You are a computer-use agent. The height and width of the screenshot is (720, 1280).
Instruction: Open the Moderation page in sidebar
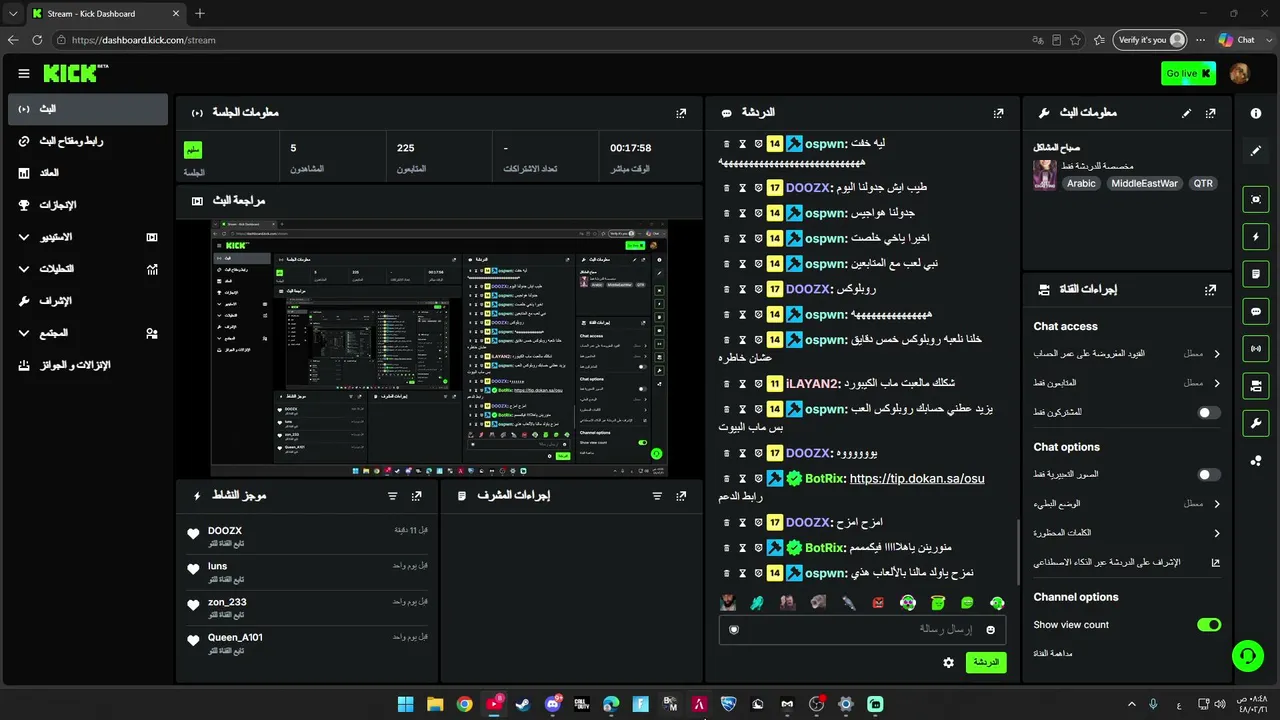point(88,301)
